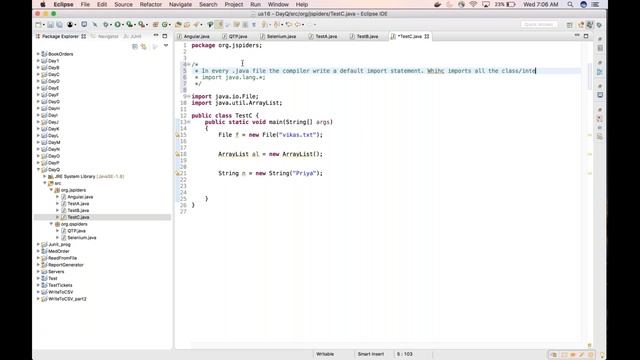
Task: Toggle Mark Occurrences in toolbar
Action: (219, 25)
